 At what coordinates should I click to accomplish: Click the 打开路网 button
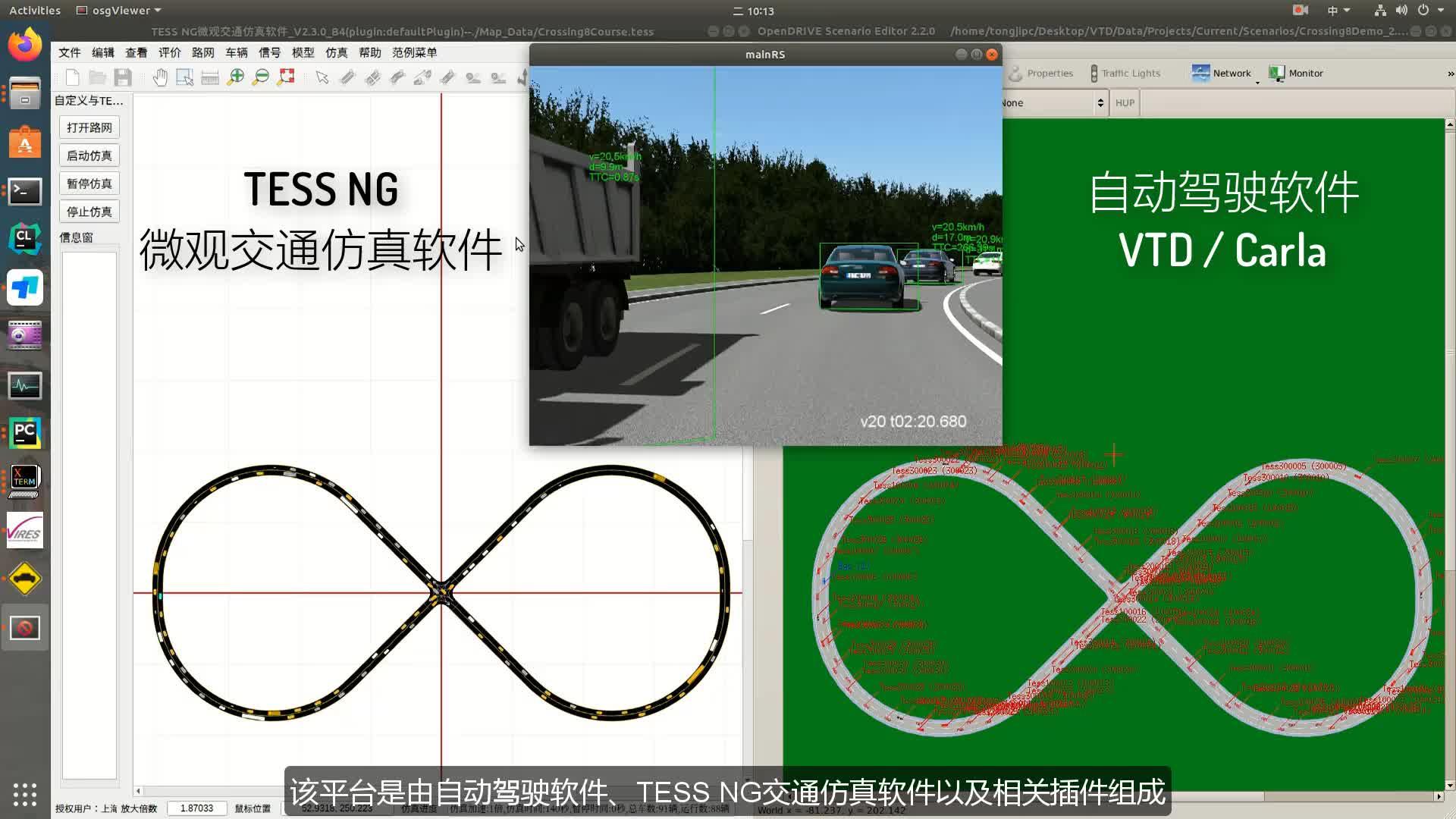point(89,127)
